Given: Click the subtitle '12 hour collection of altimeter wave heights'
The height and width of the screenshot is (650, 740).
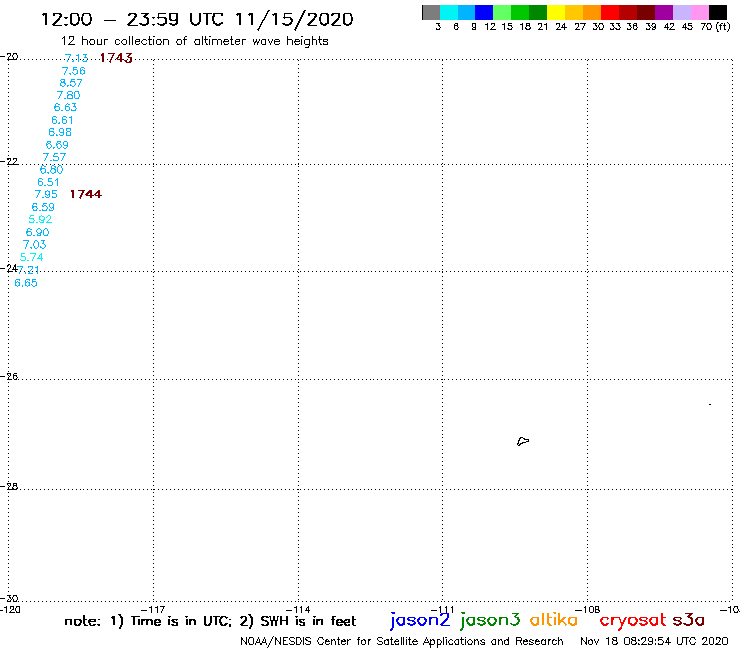Looking at the screenshot, I should tap(194, 41).
